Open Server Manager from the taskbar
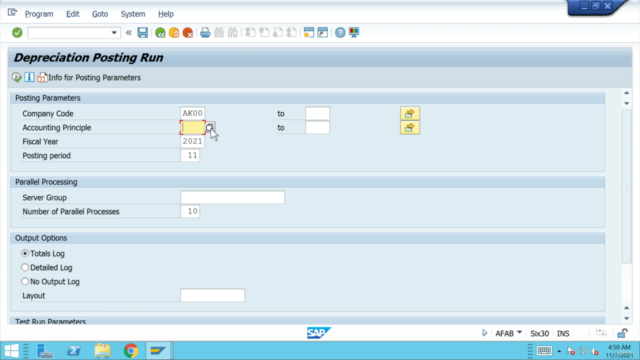Image resolution: width=640 pixels, height=360 pixels. [x=44, y=351]
